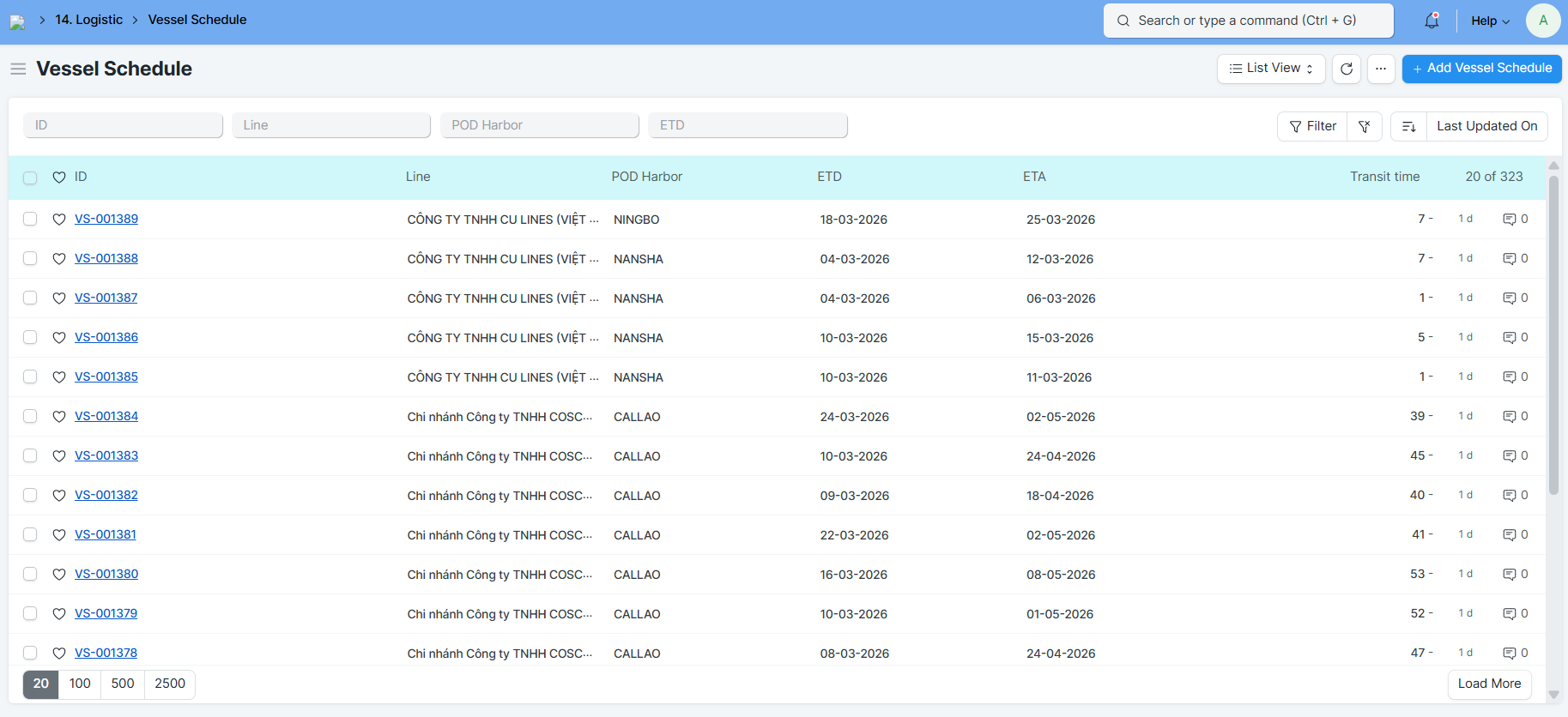
Task: Click the home logo icon
Action: coord(17,21)
